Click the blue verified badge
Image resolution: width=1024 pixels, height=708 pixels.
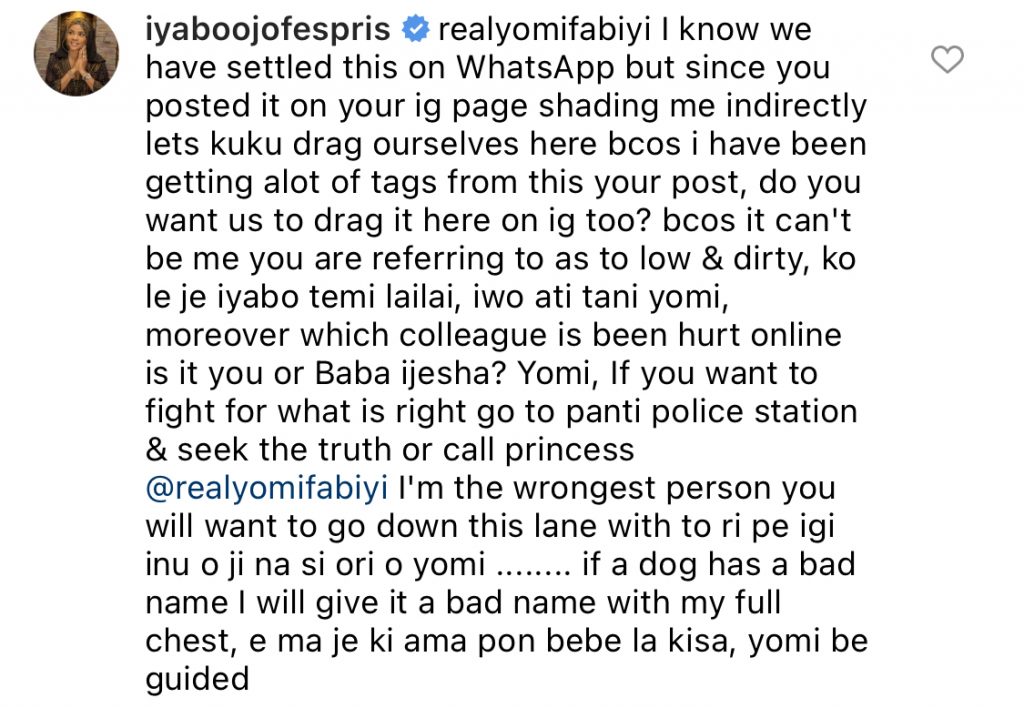click(x=414, y=30)
